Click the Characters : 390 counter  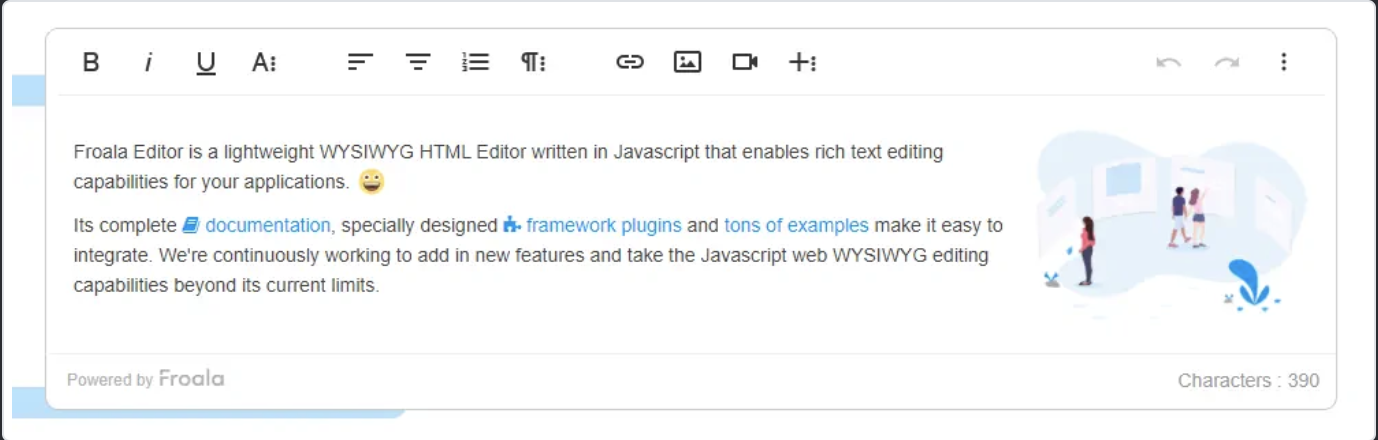[x=1248, y=380]
